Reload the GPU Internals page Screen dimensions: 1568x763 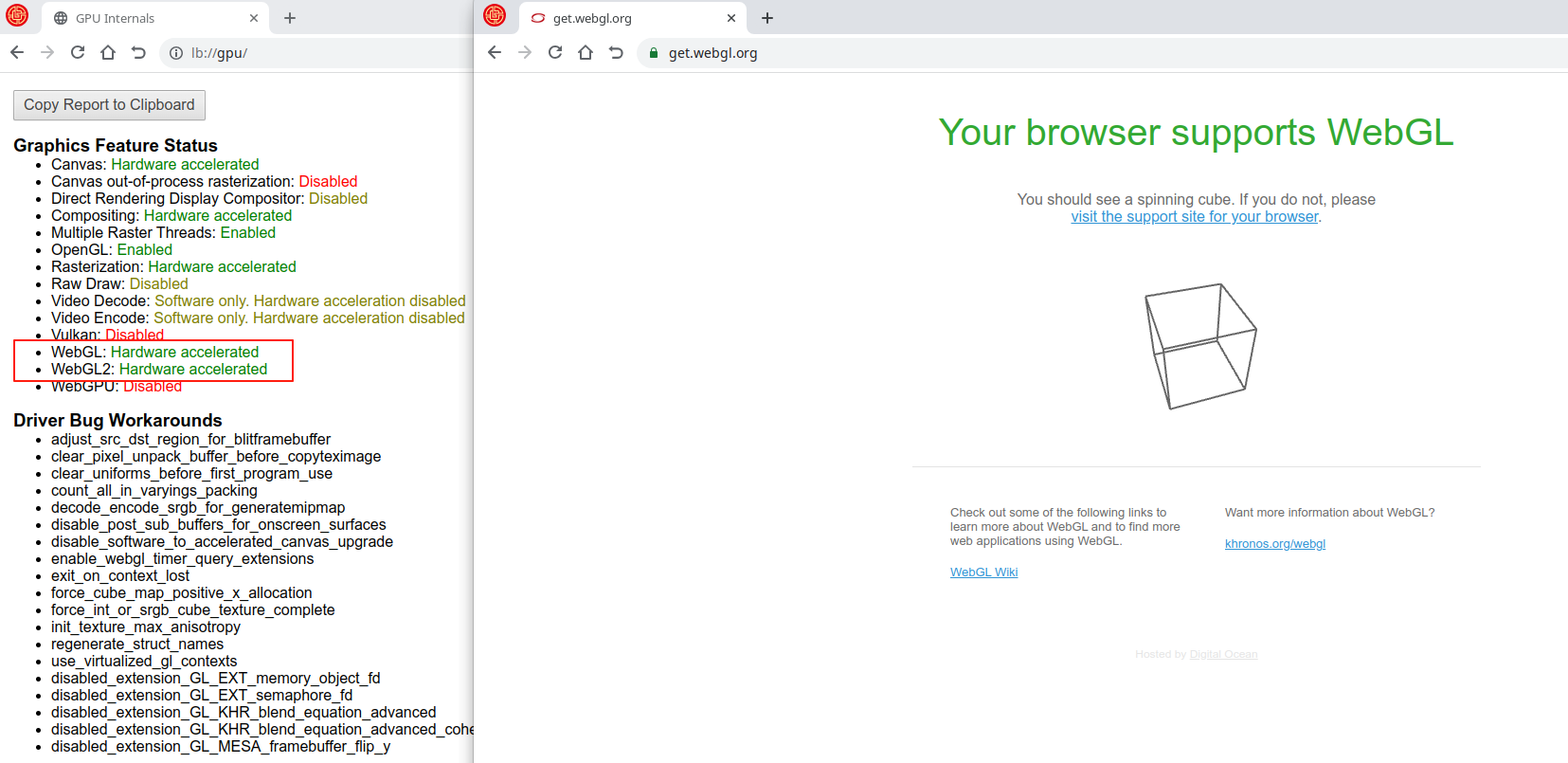(x=78, y=52)
